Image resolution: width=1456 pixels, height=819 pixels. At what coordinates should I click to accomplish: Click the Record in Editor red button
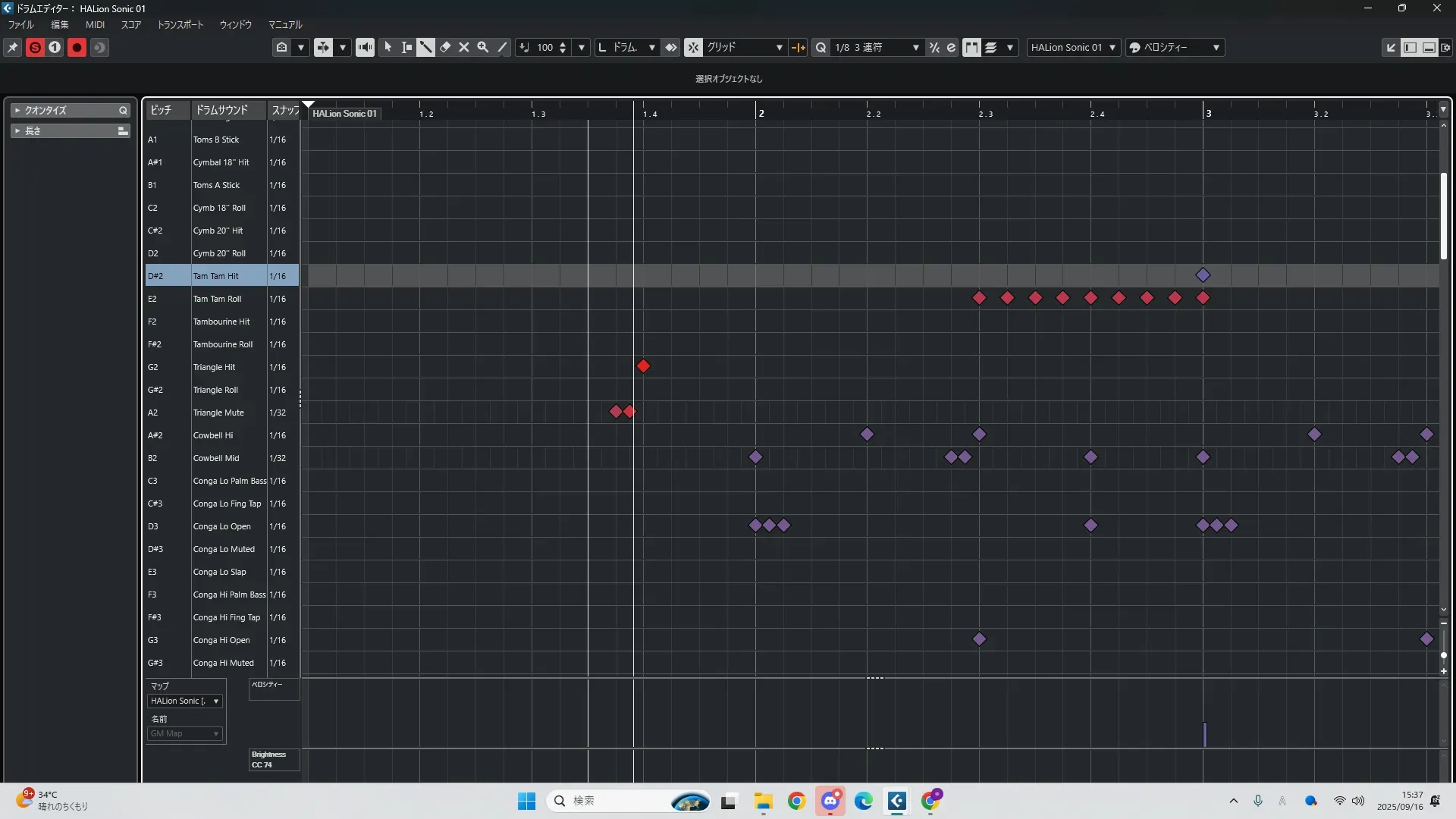[77, 47]
